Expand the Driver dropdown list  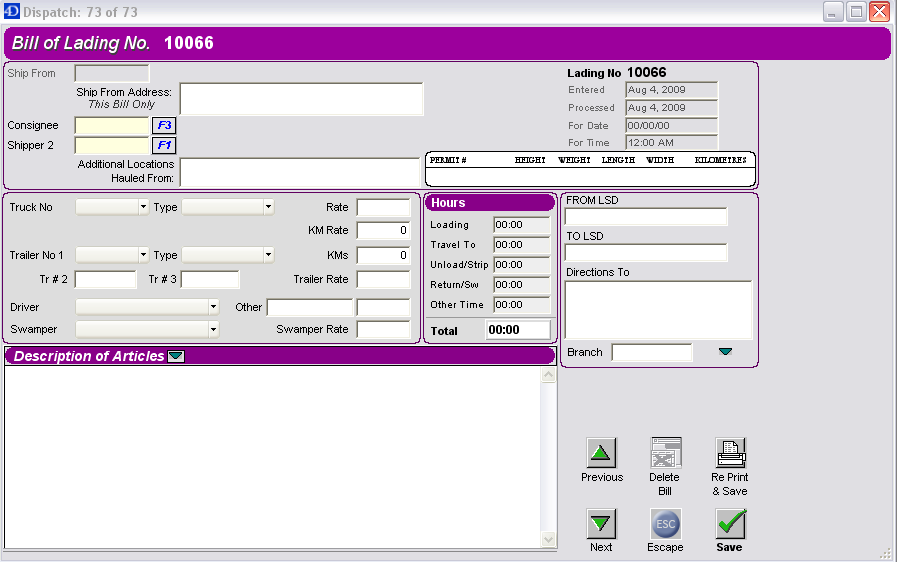[213, 307]
